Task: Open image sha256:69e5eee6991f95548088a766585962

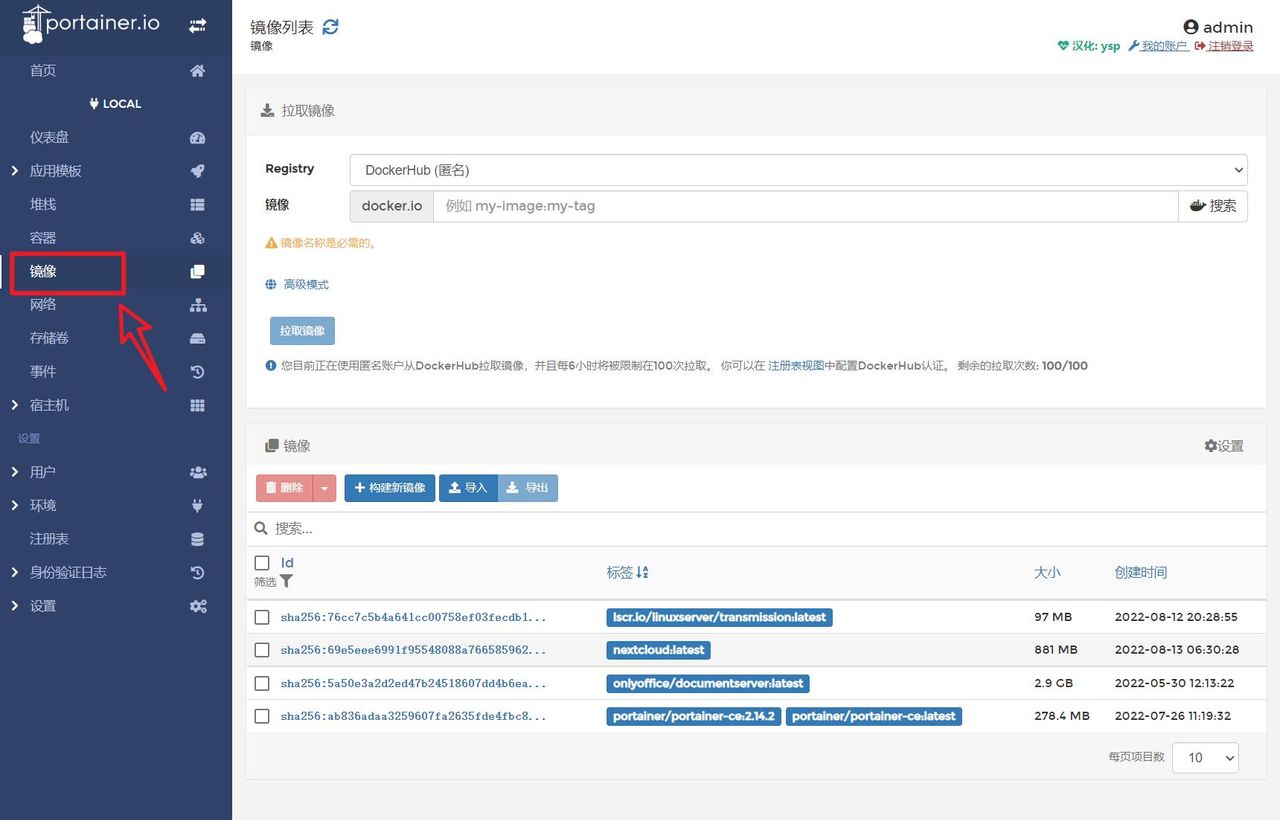Action: pos(413,650)
